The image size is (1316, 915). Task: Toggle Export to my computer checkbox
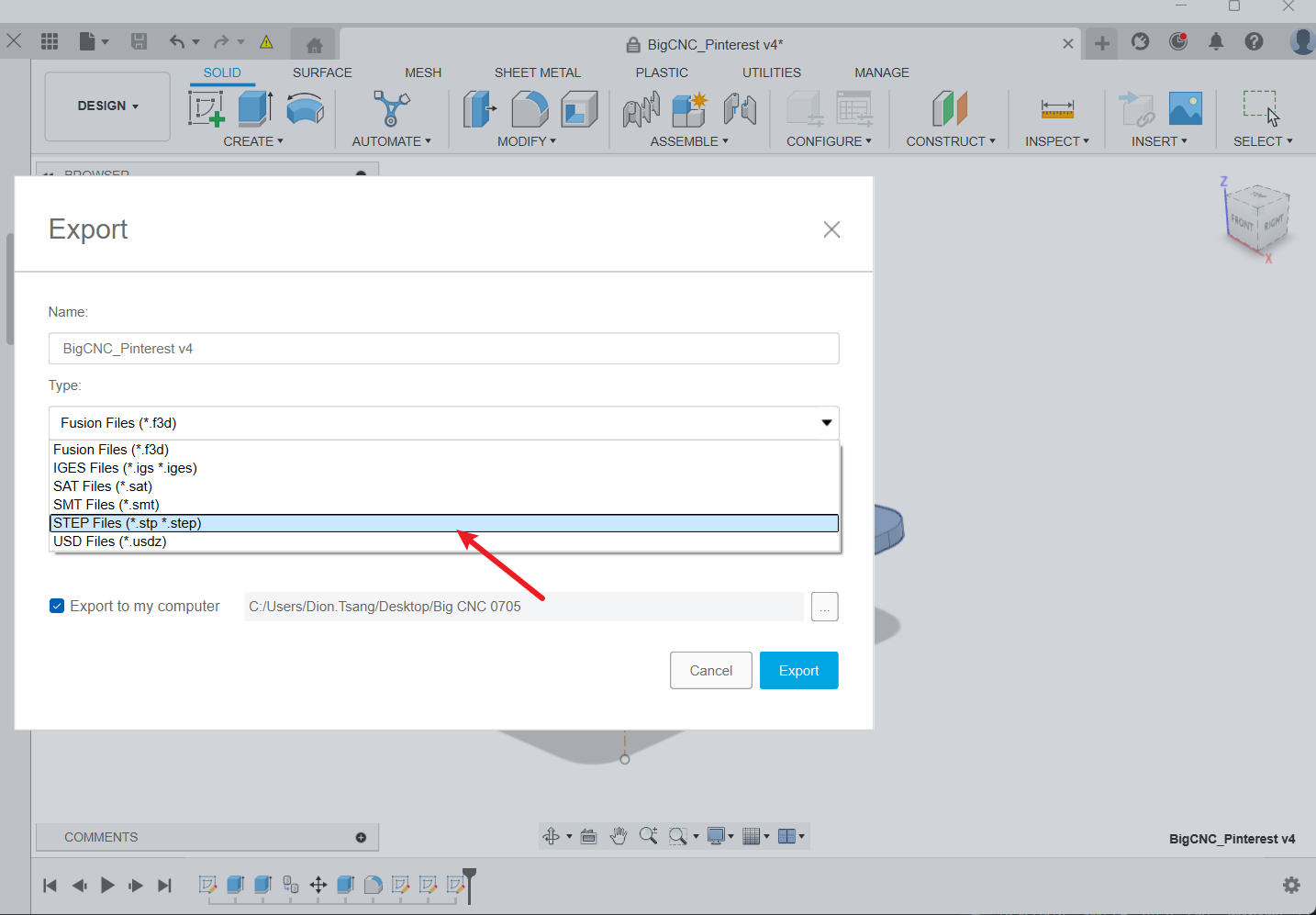pos(57,606)
